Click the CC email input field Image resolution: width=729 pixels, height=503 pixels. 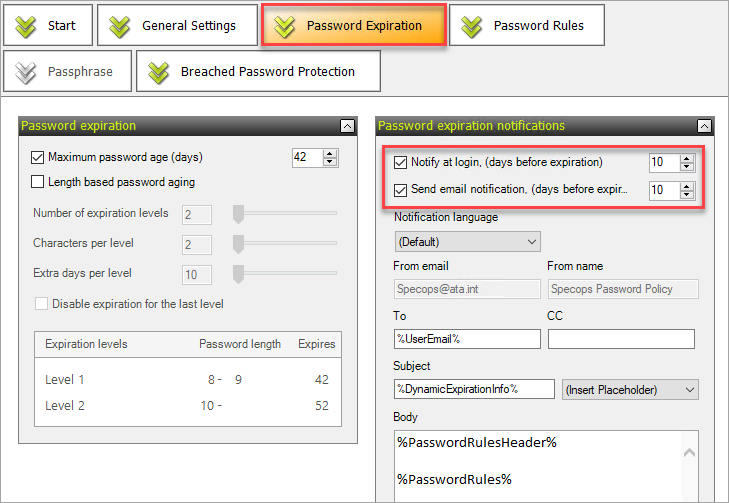[621, 339]
